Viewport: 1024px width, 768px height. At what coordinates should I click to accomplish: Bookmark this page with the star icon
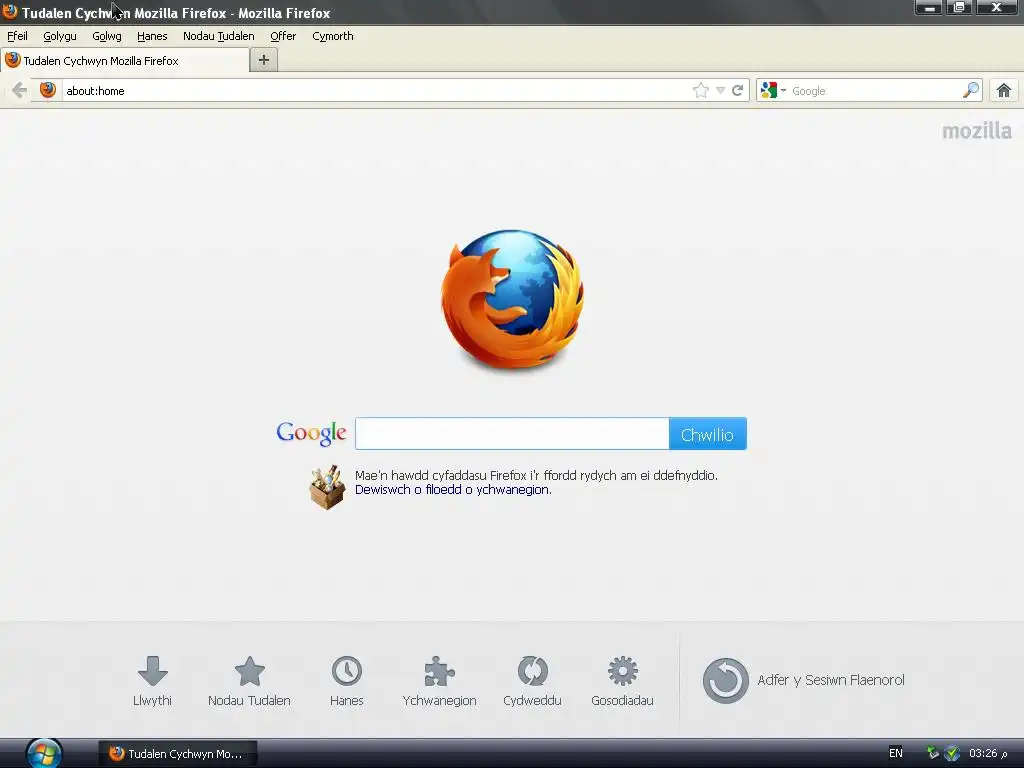[x=701, y=90]
